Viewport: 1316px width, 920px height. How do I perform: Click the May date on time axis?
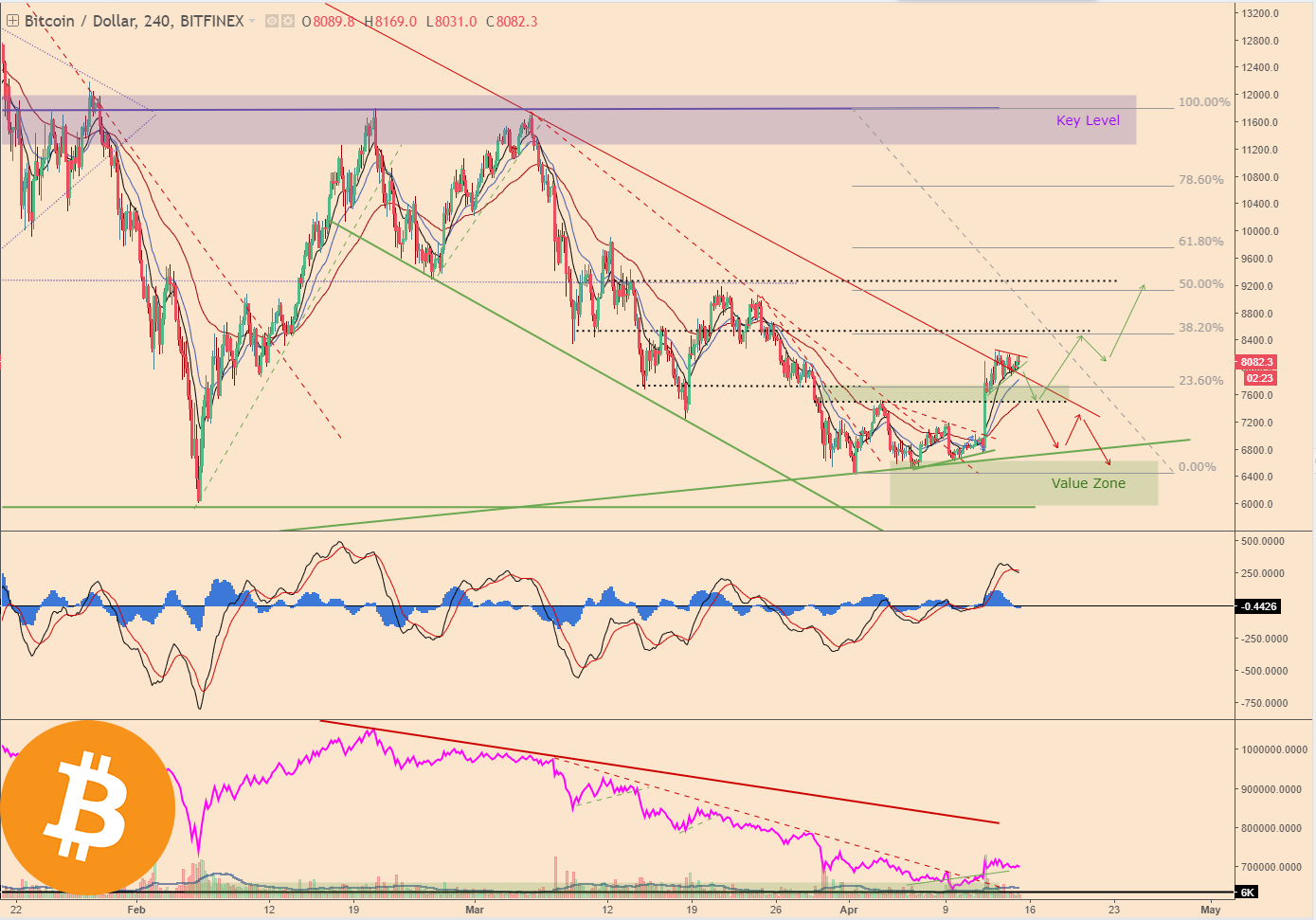tap(1210, 910)
